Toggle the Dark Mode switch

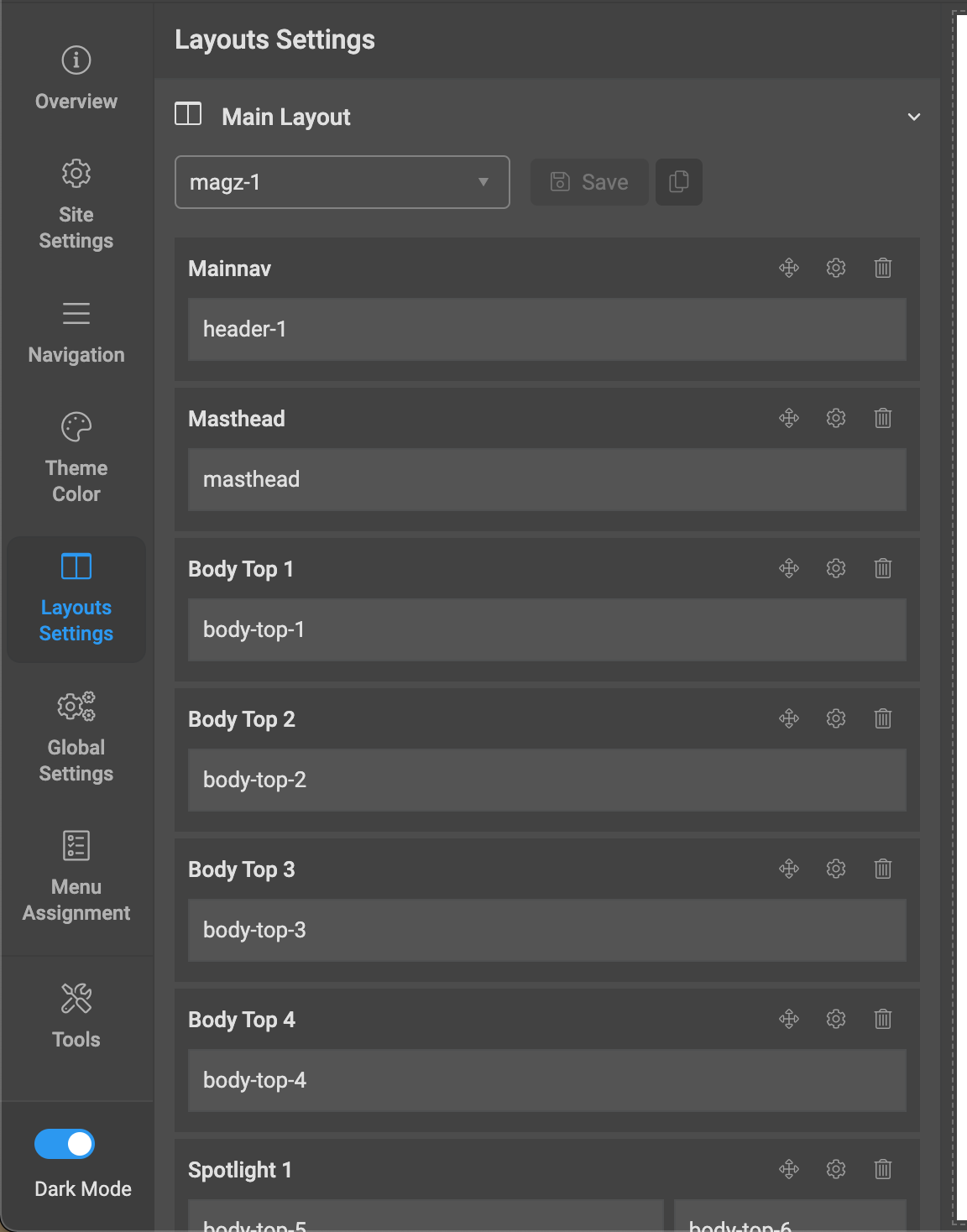pyautogui.click(x=65, y=1144)
